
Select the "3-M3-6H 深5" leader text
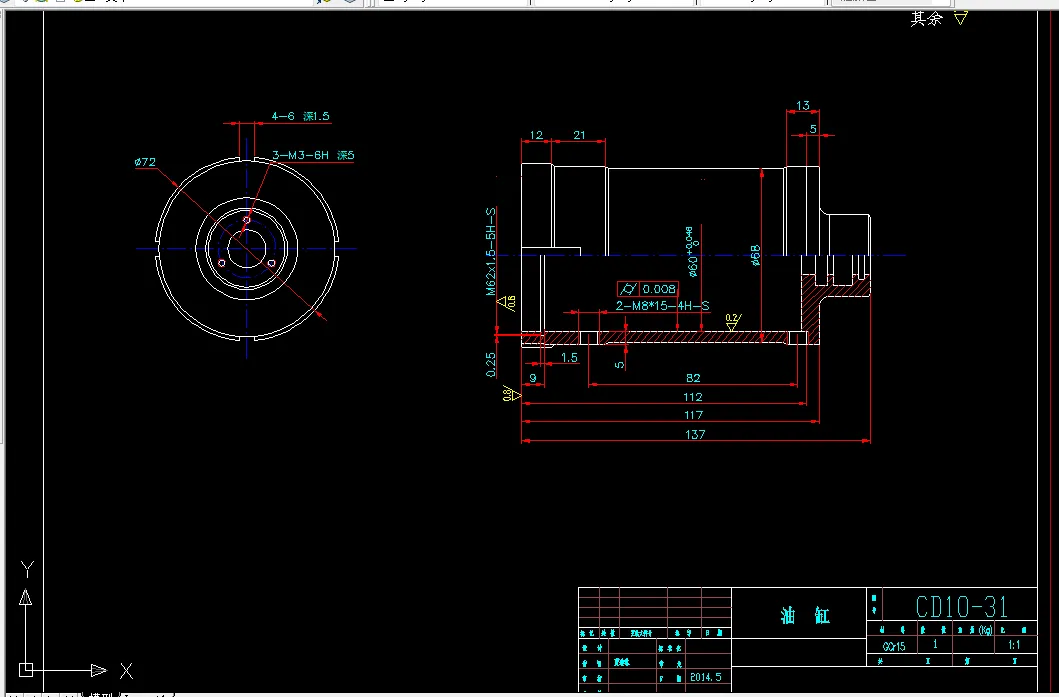point(313,155)
